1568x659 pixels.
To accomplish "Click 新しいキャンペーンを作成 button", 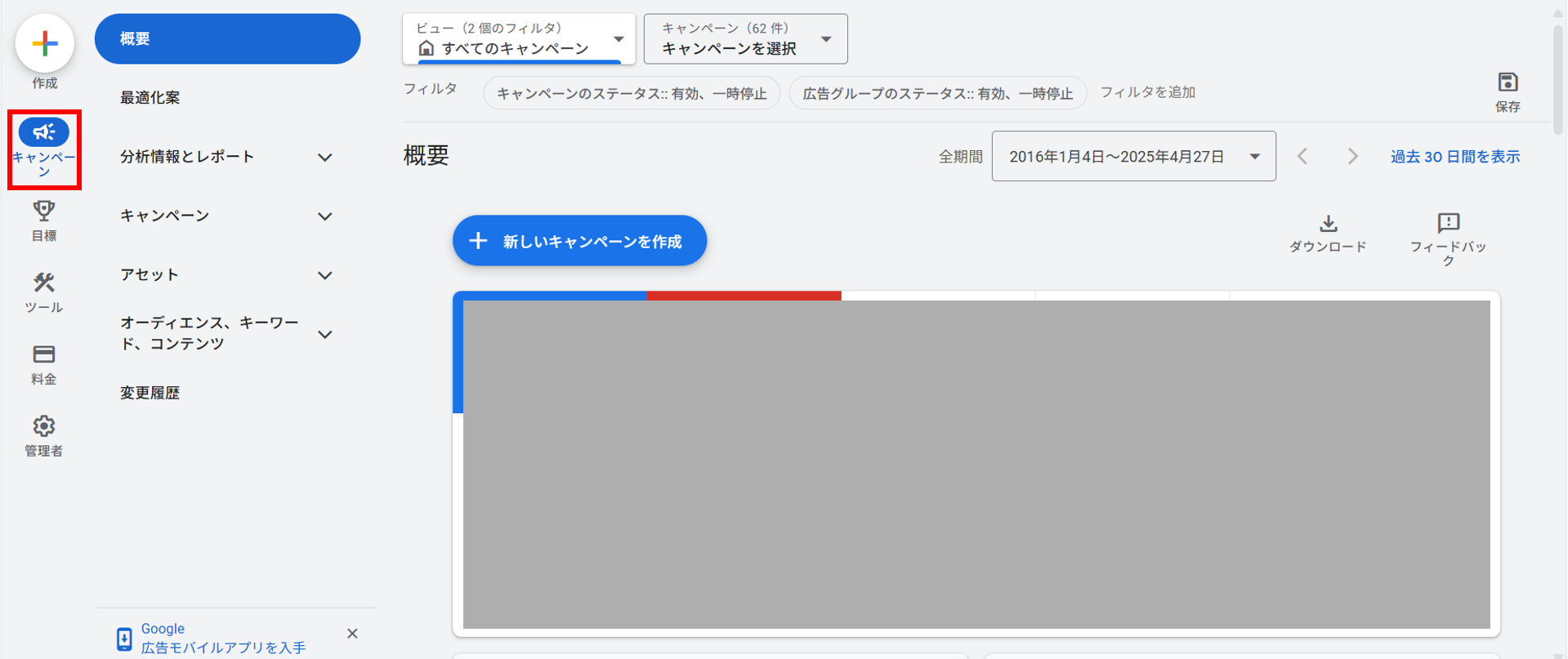I will (579, 241).
